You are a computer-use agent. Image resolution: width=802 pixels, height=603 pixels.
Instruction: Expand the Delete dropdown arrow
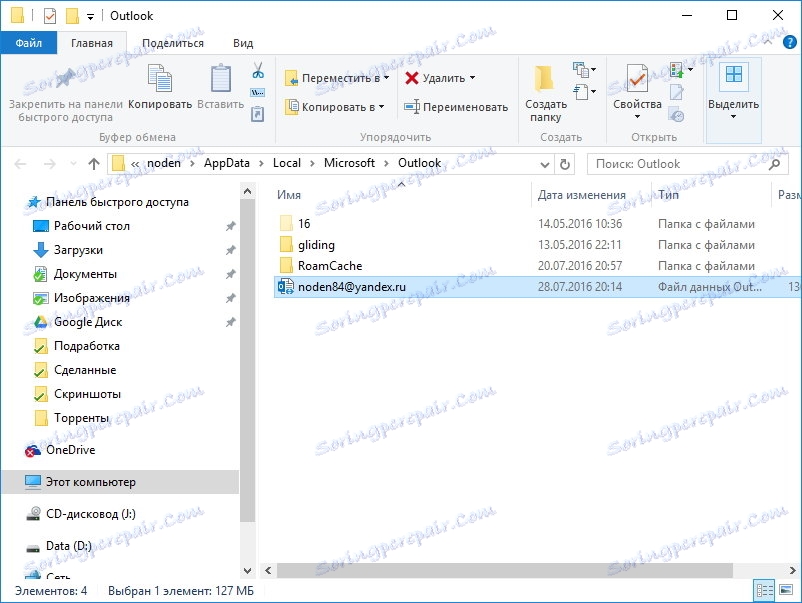[x=472, y=78]
